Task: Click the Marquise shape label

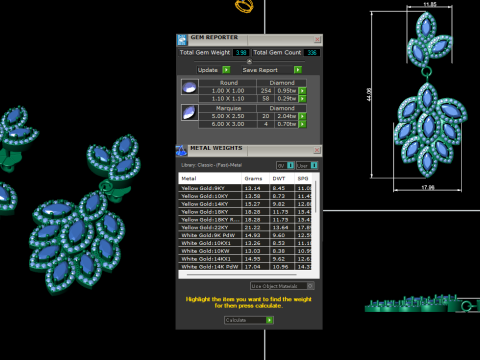Action: point(228,108)
